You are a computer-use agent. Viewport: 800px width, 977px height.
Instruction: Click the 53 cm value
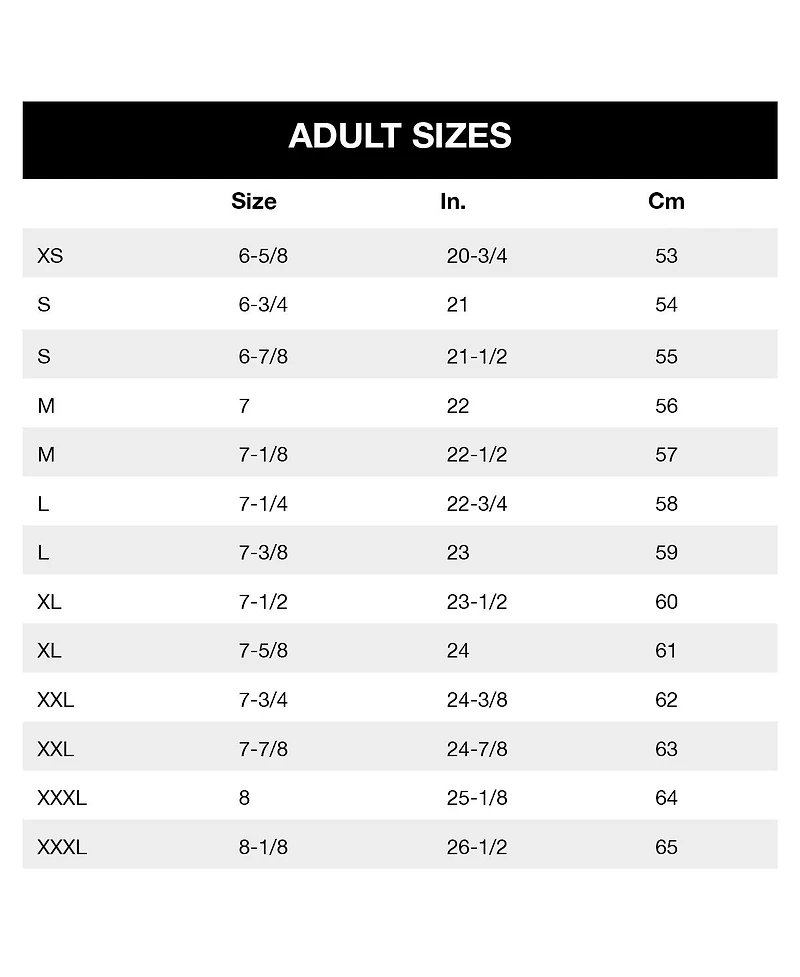pos(666,256)
